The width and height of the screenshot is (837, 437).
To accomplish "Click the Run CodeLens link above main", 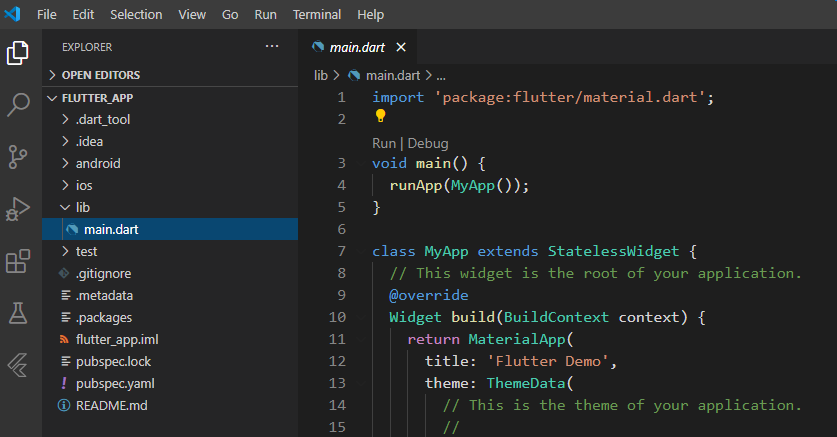I will pyautogui.click(x=385, y=143).
